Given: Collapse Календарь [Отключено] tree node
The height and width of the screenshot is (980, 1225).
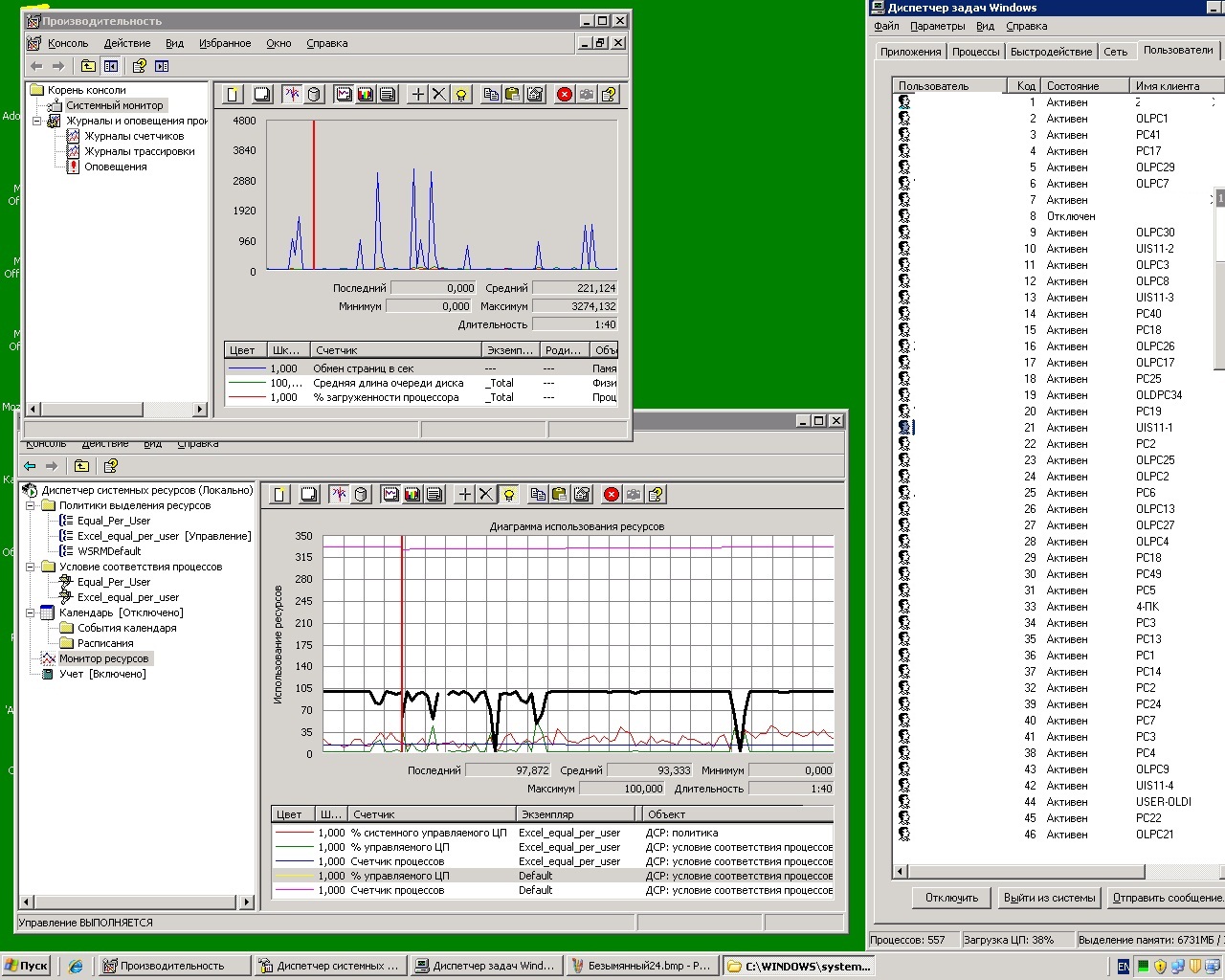Looking at the screenshot, I should [x=31, y=612].
